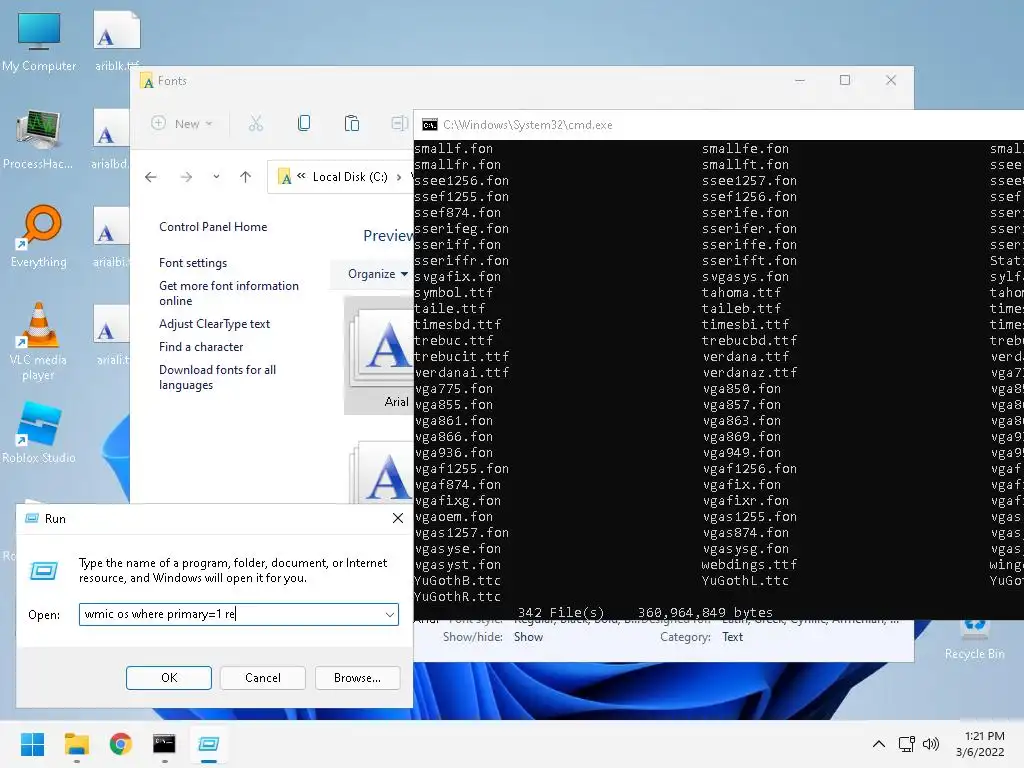This screenshot has height=768, width=1024.
Task: Click Text value next to Category
Action: tap(732, 637)
